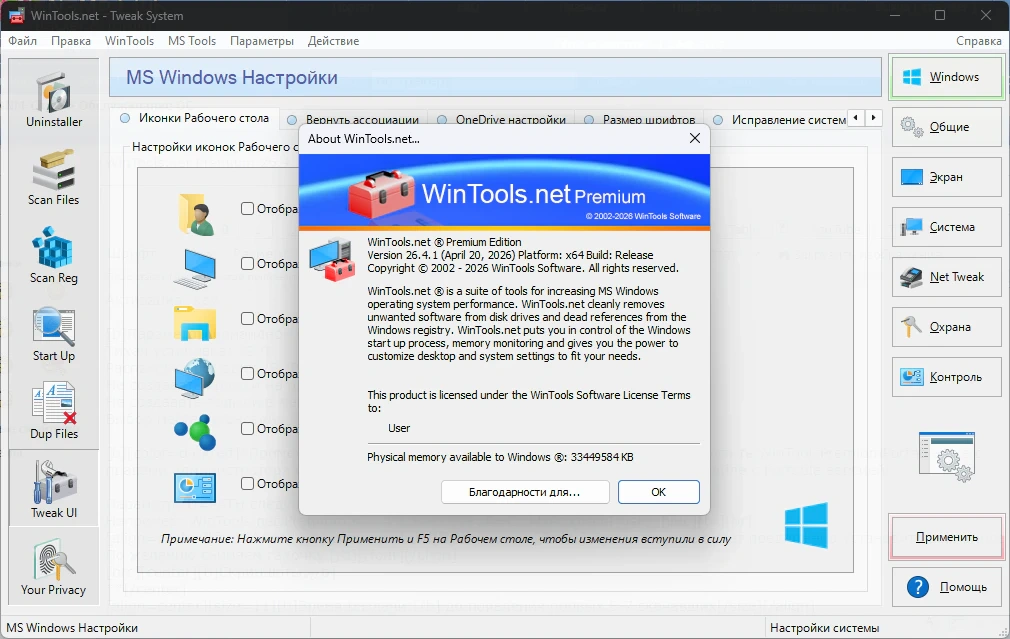The image size is (1010, 639).
Task: Open the Система settings section
Action: click(946, 227)
